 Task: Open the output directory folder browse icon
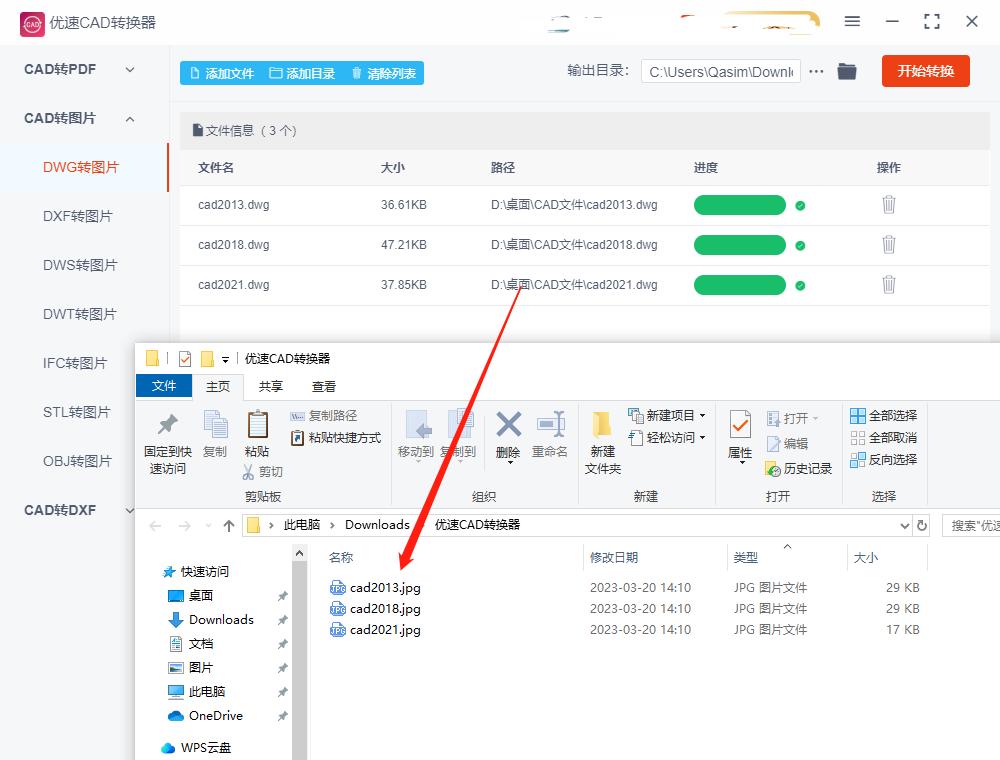click(847, 71)
